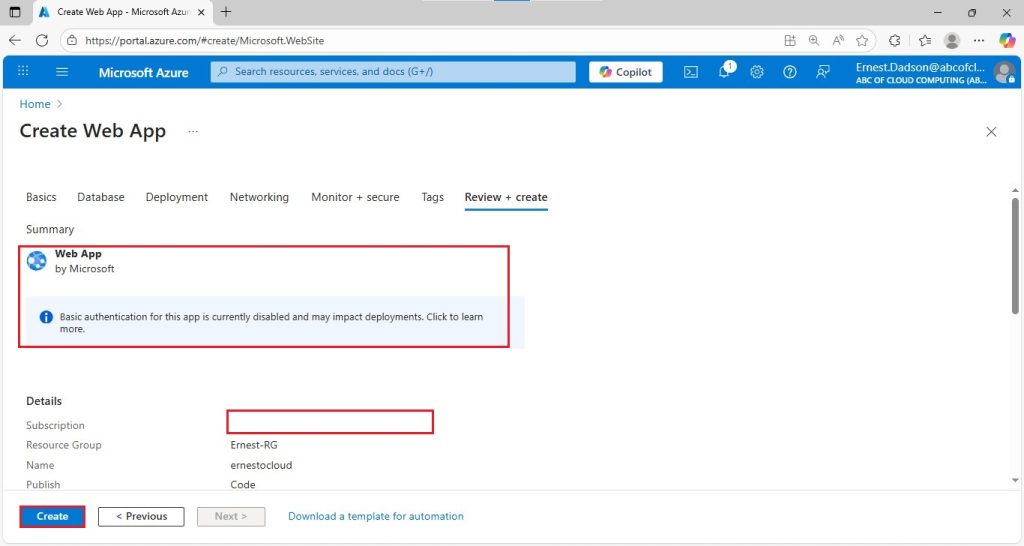Viewport: 1024px width, 546px height.
Task: Open the Edge Copilot sidebar icon
Action: pyautogui.click(x=1006, y=40)
